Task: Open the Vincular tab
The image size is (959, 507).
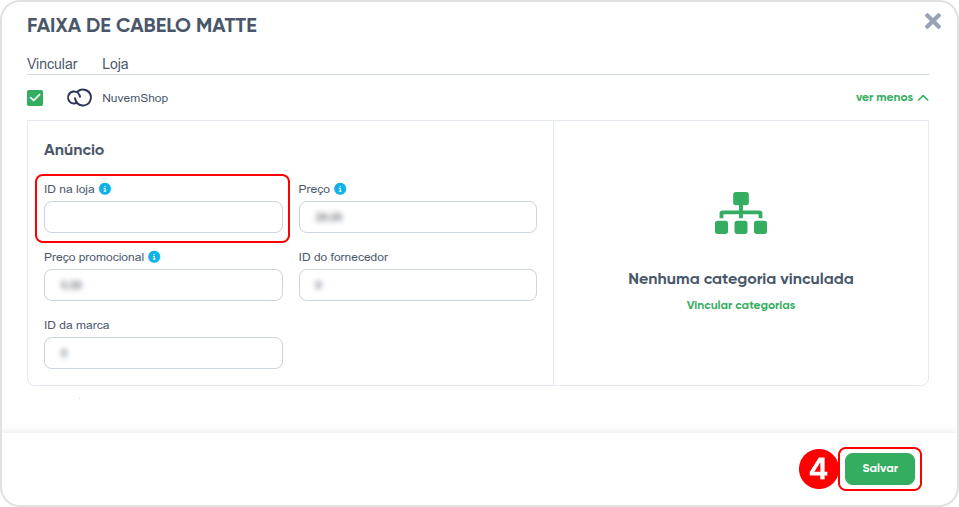Action: tap(52, 64)
